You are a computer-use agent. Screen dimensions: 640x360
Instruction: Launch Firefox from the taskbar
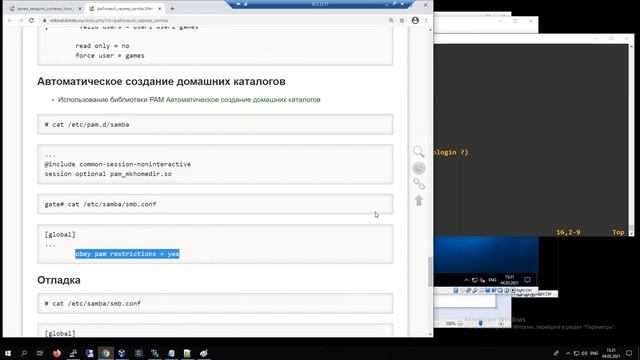pos(57,353)
